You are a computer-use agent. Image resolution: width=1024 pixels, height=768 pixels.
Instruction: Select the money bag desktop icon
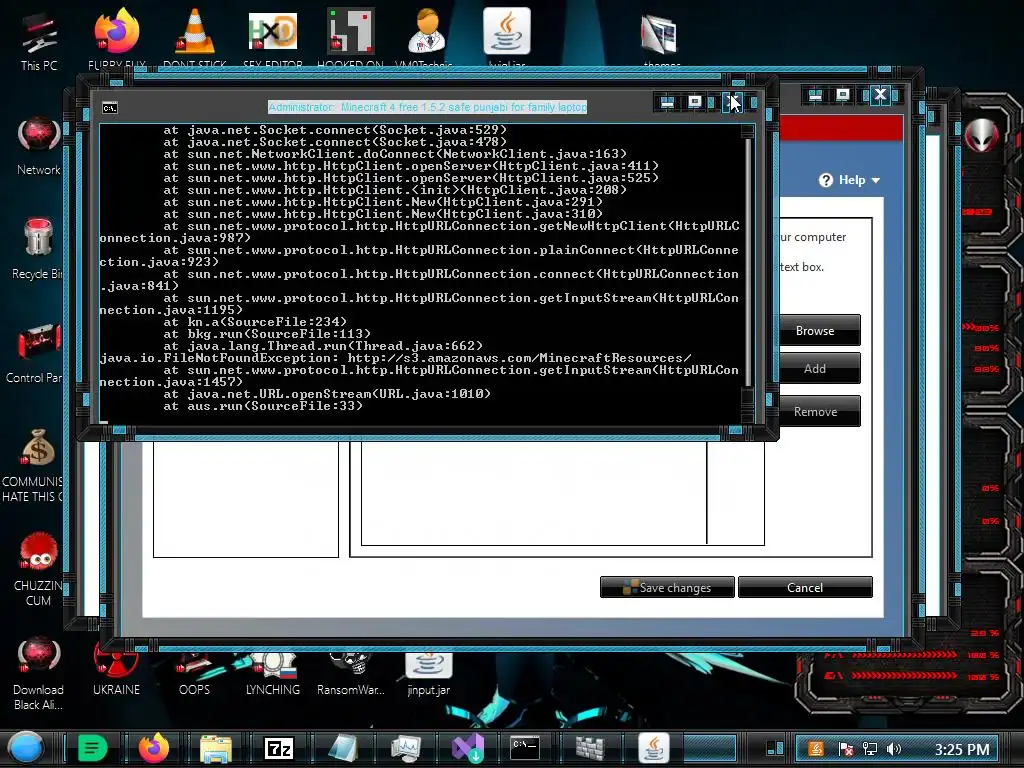(x=37, y=465)
